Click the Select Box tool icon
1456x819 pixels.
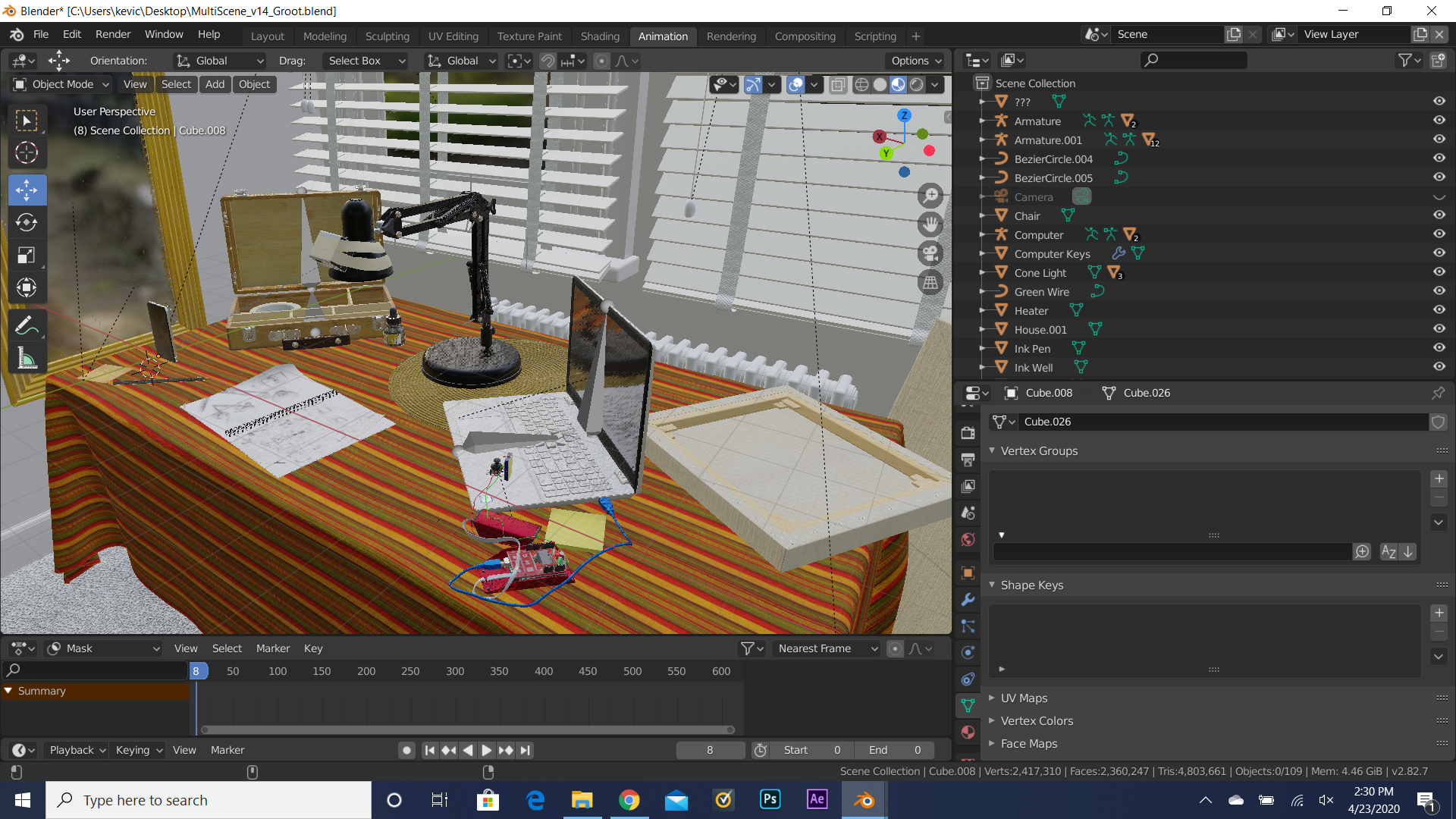pos(27,121)
